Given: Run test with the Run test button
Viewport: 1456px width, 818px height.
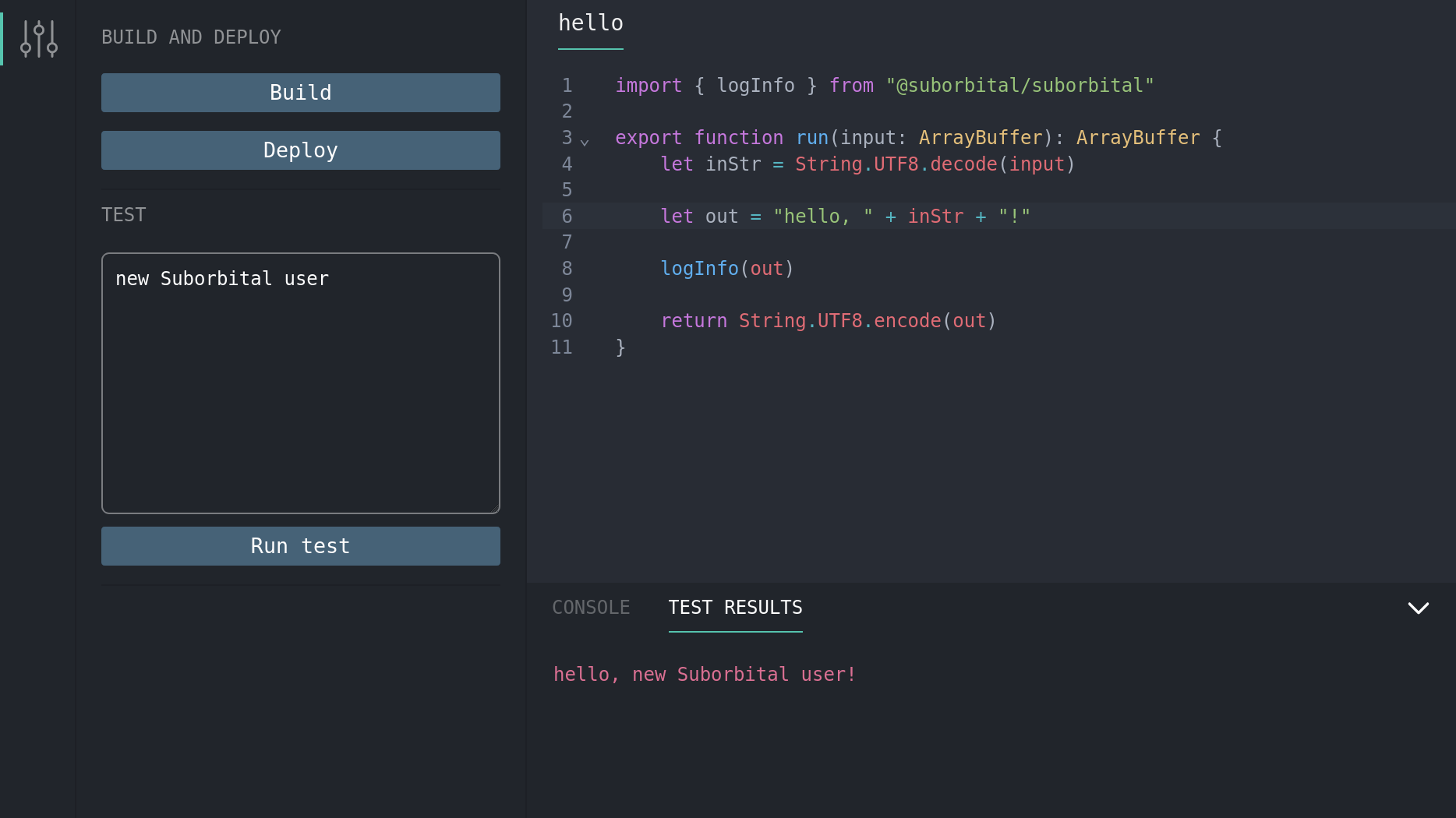Looking at the screenshot, I should 300,546.
